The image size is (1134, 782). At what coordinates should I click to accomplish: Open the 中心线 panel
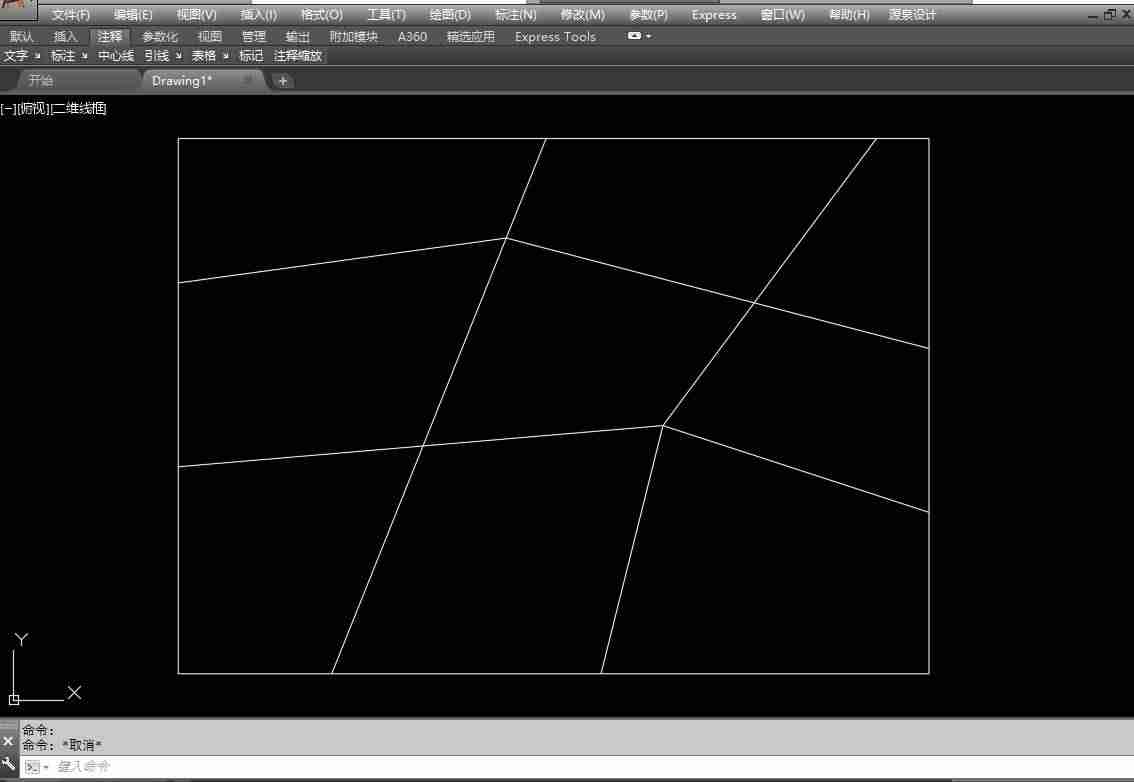coord(116,56)
